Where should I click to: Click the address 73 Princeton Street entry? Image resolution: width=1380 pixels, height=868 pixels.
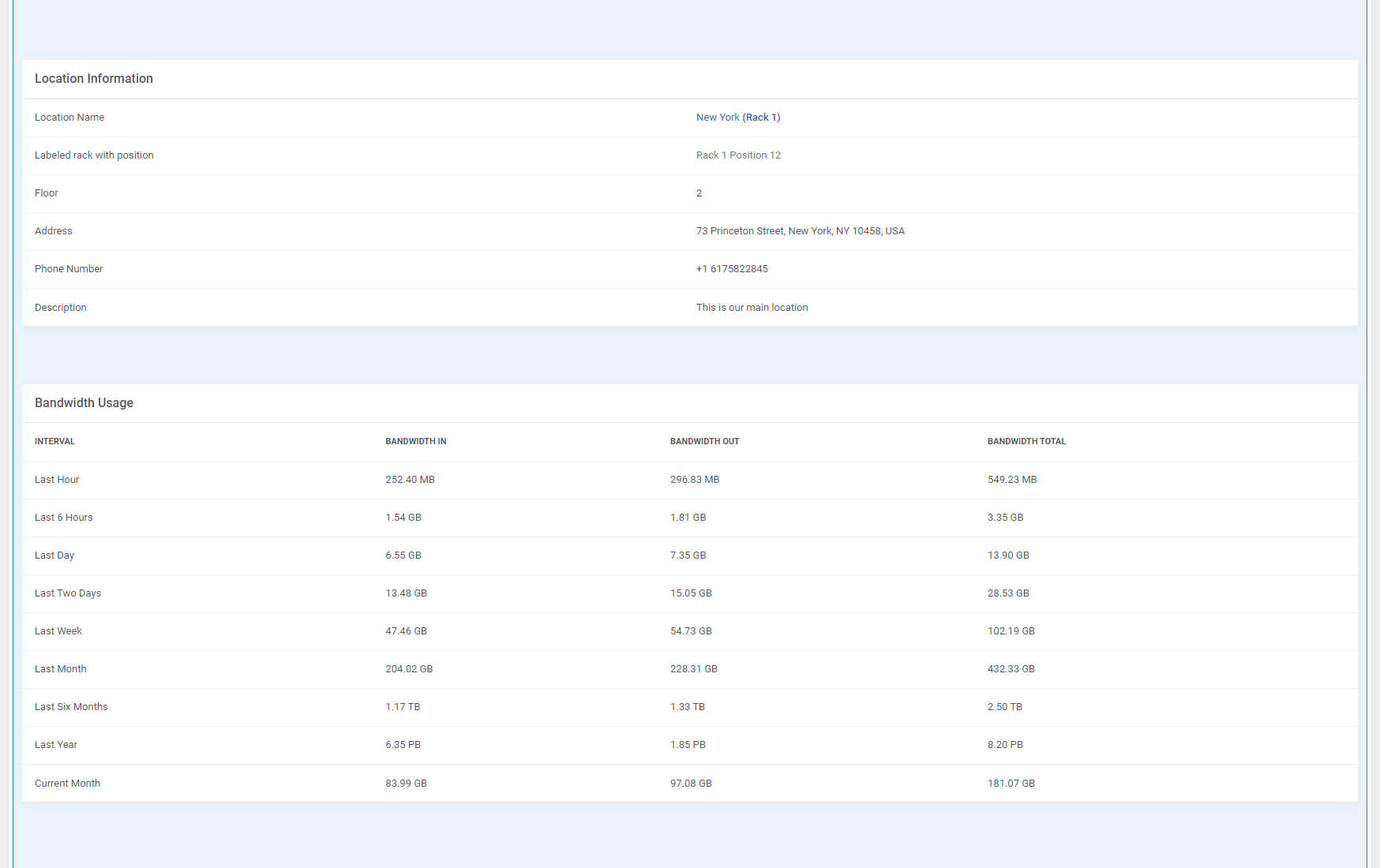[800, 230]
